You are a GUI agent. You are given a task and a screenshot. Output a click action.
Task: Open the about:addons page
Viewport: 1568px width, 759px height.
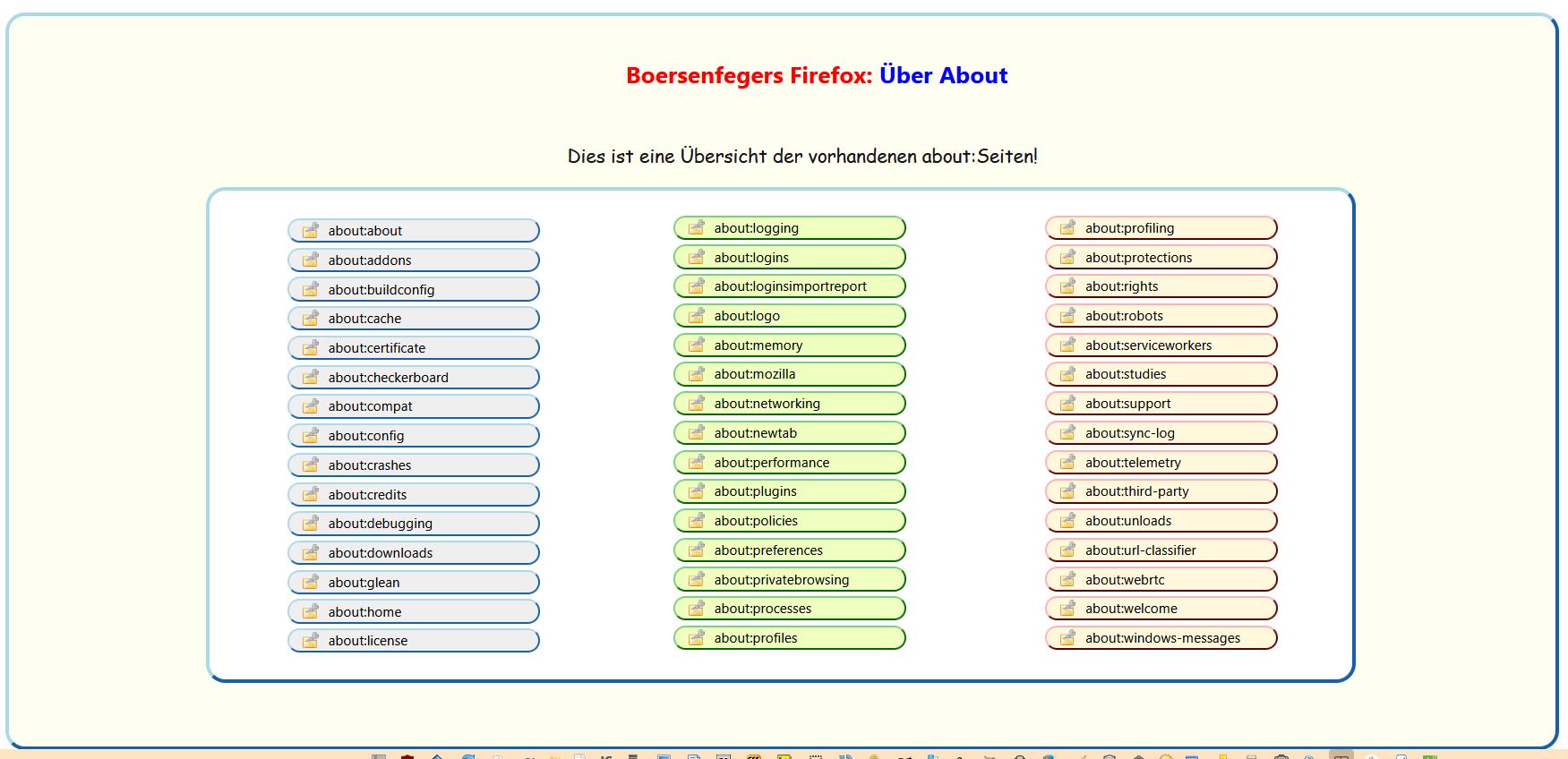point(414,260)
